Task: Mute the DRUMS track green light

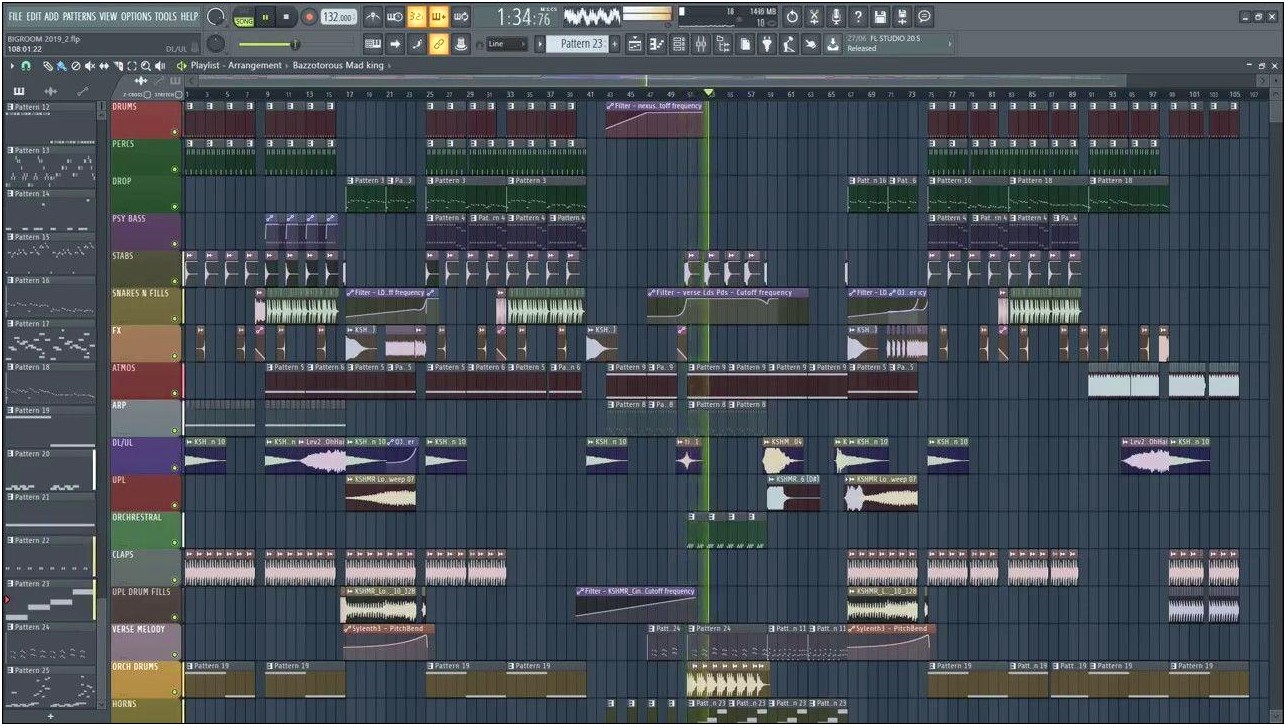Action: [x=175, y=132]
